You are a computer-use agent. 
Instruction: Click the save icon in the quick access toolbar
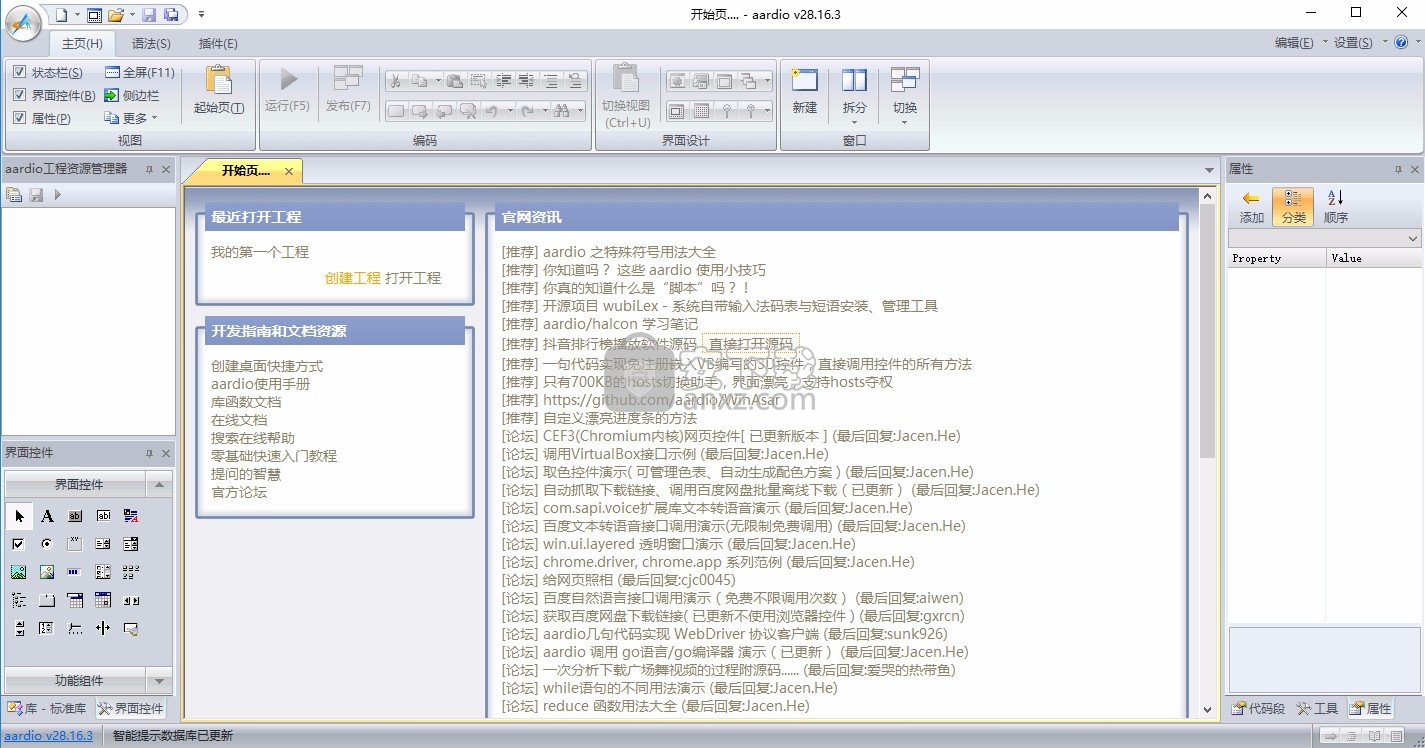click(149, 14)
